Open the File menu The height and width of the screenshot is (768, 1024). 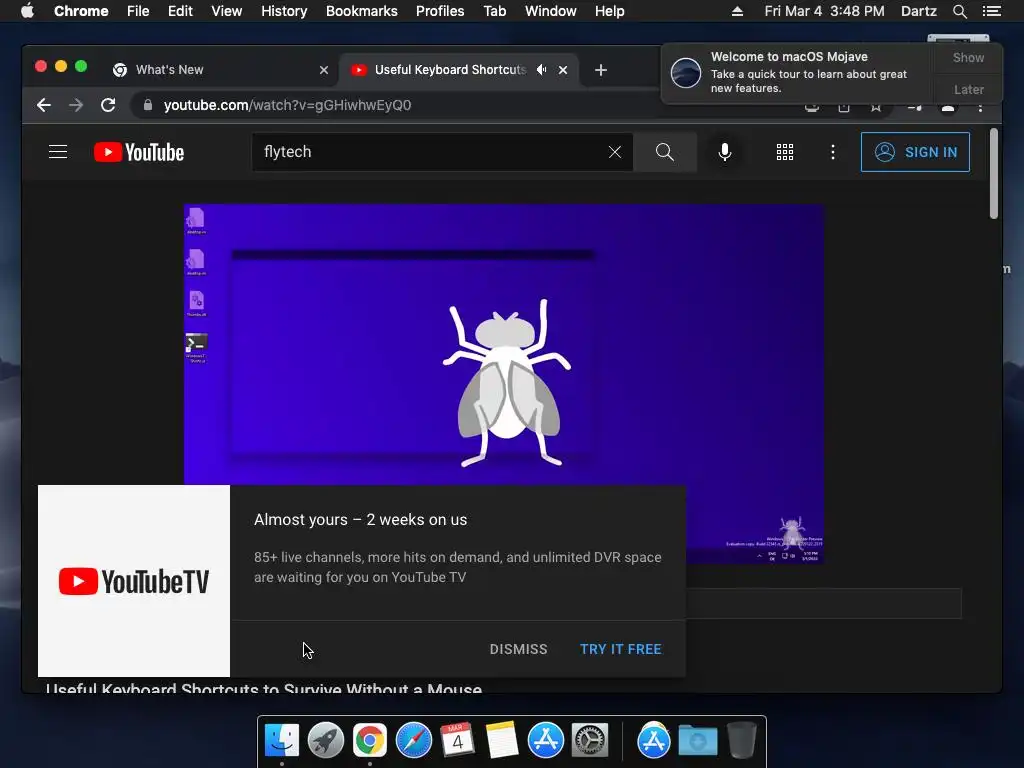138,11
